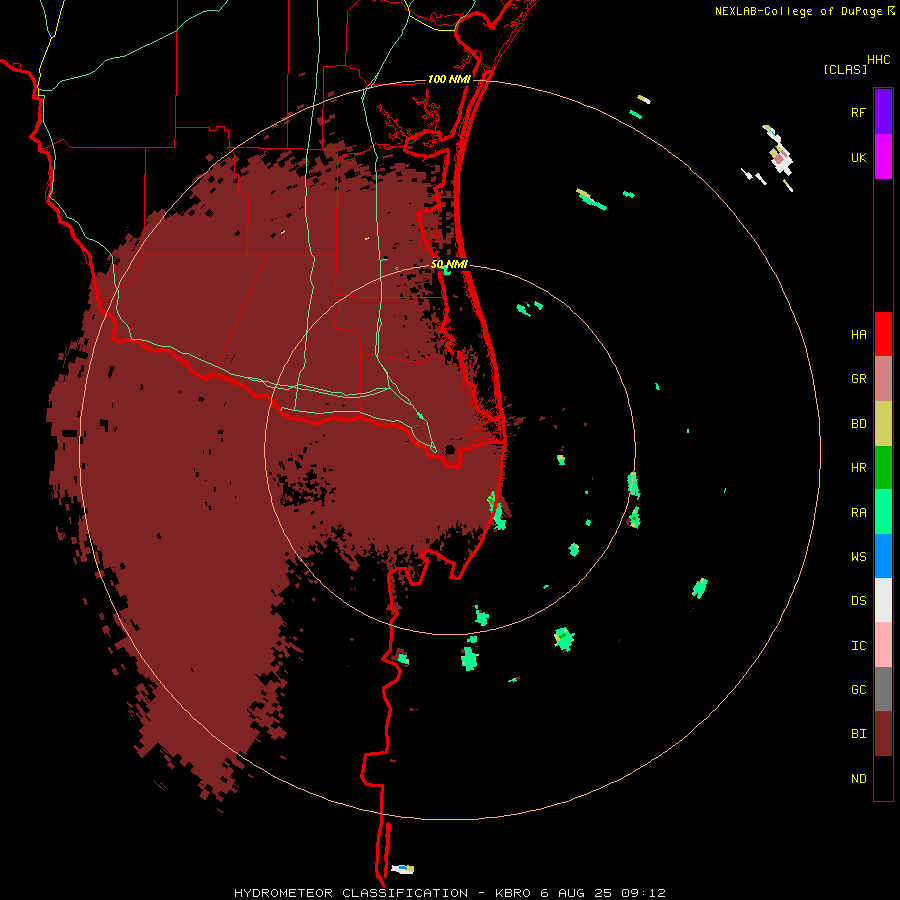This screenshot has height=900, width=900.
Task: Click the GR legend color swatch
Action: point(883,379)
